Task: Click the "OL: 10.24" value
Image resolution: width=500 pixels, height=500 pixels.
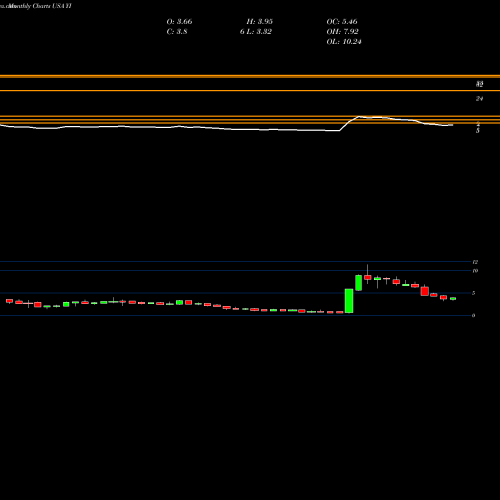Action: coord(344,42)
